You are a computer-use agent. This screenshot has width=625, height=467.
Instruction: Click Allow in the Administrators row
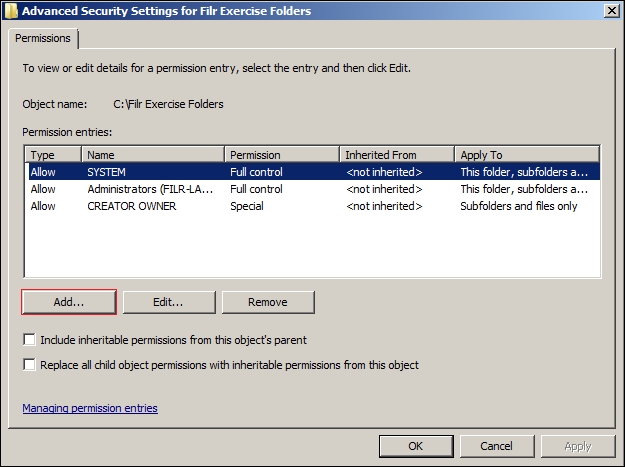point(43,189)
